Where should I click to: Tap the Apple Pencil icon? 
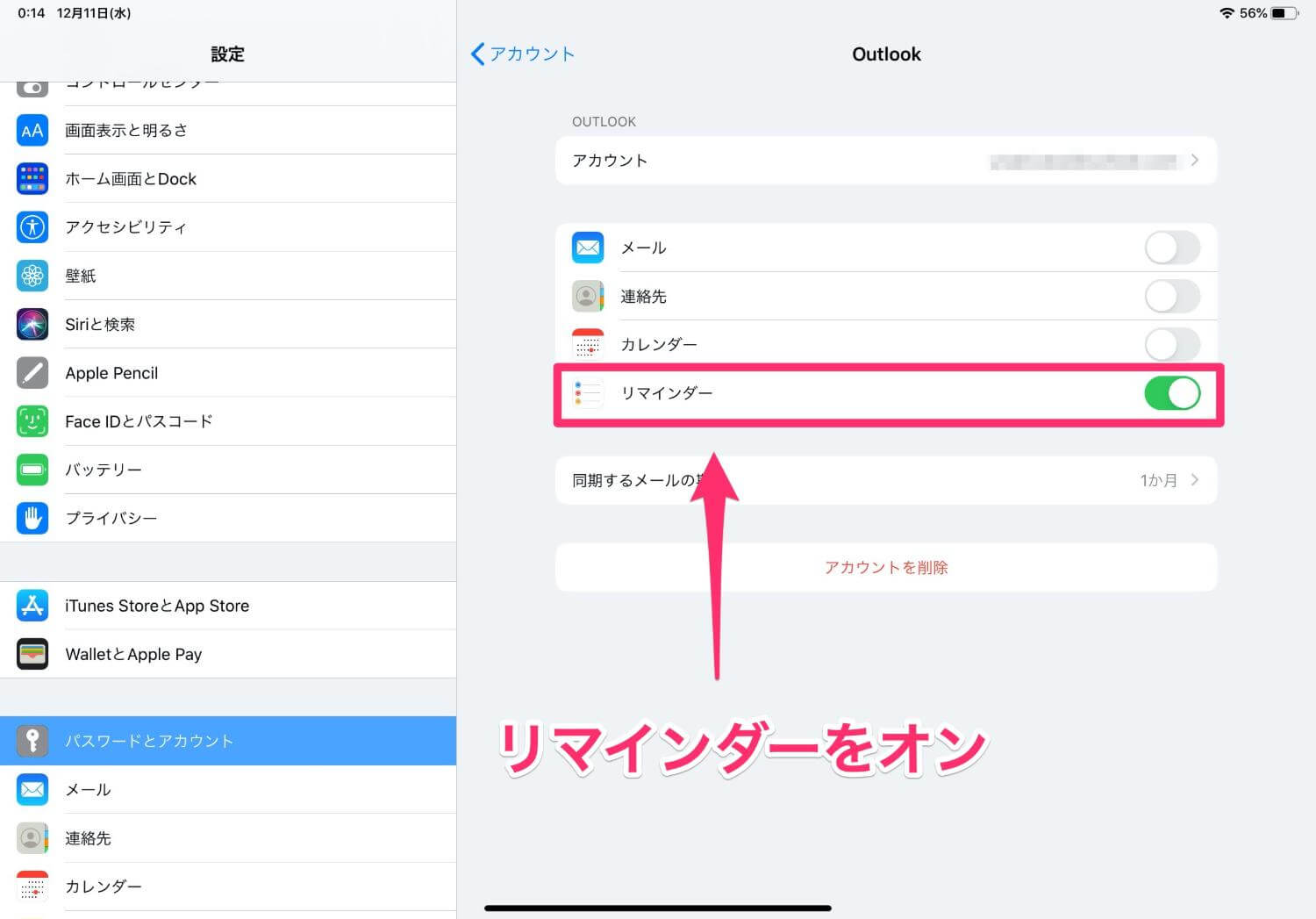(x=32, y=373)
